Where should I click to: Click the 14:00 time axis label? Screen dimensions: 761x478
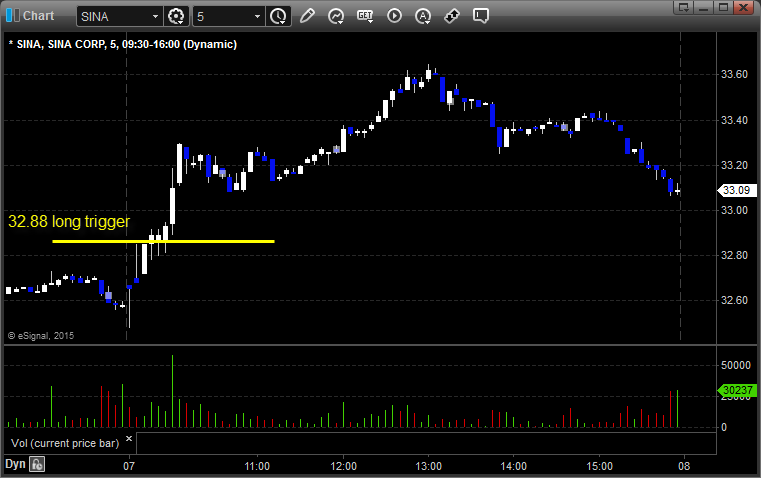(513, 466)
